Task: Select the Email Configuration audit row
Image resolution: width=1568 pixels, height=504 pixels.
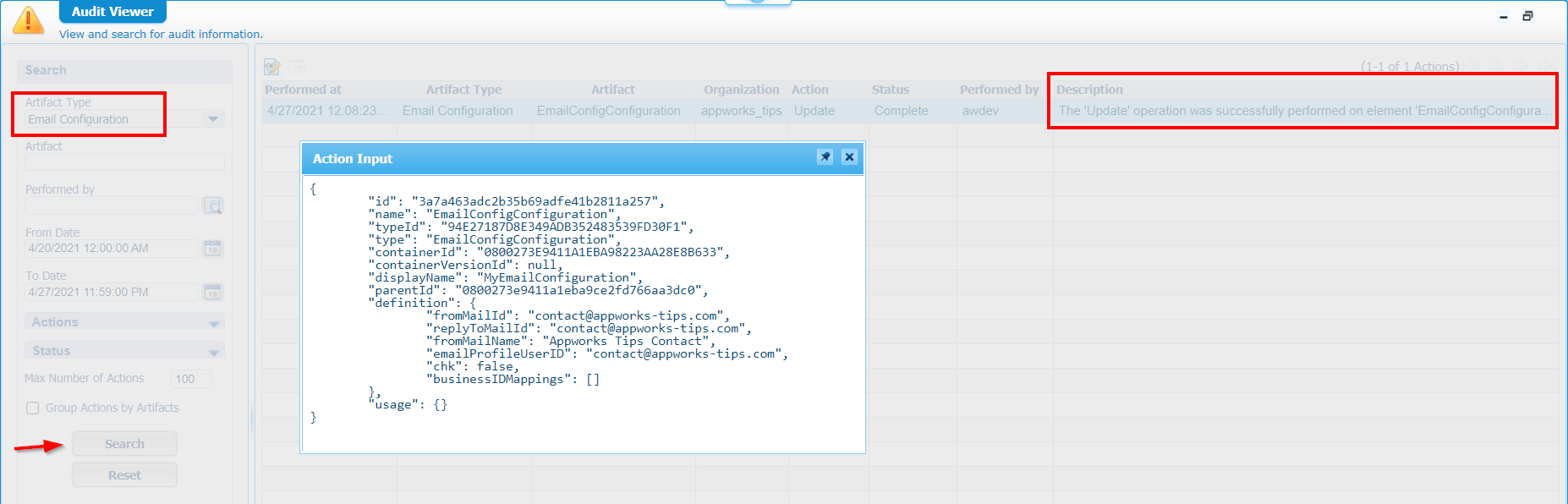Action: click(457, 111)
